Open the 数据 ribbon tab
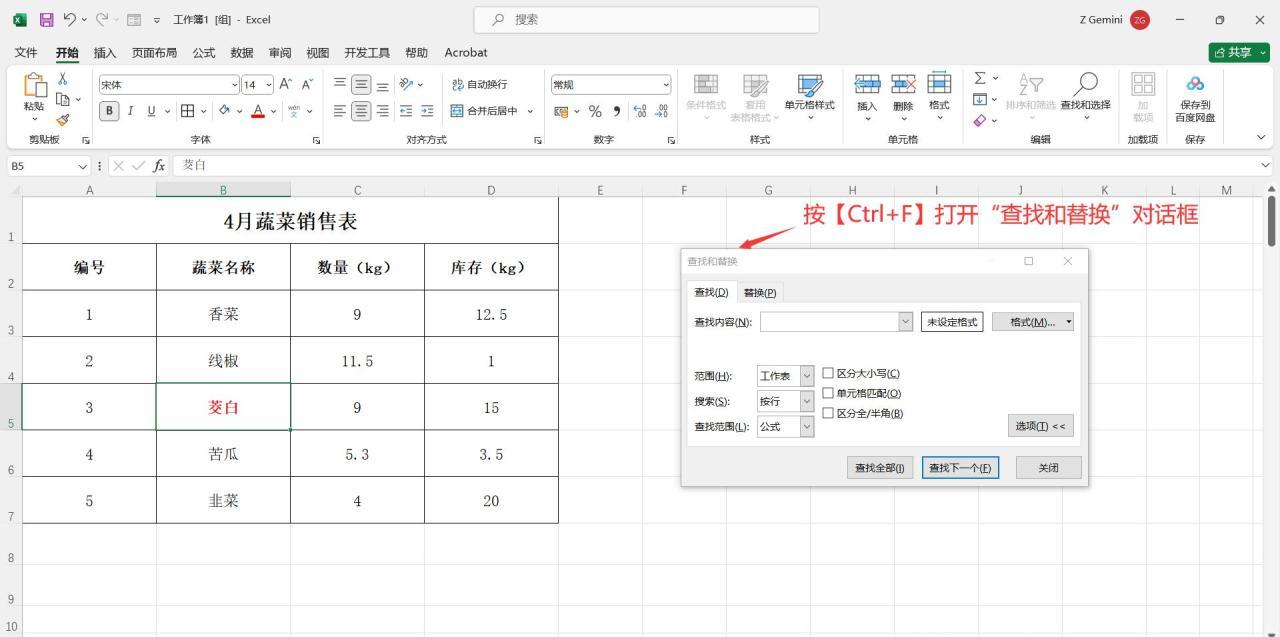Screen dimensions: 1280x637 pos(242,53)
